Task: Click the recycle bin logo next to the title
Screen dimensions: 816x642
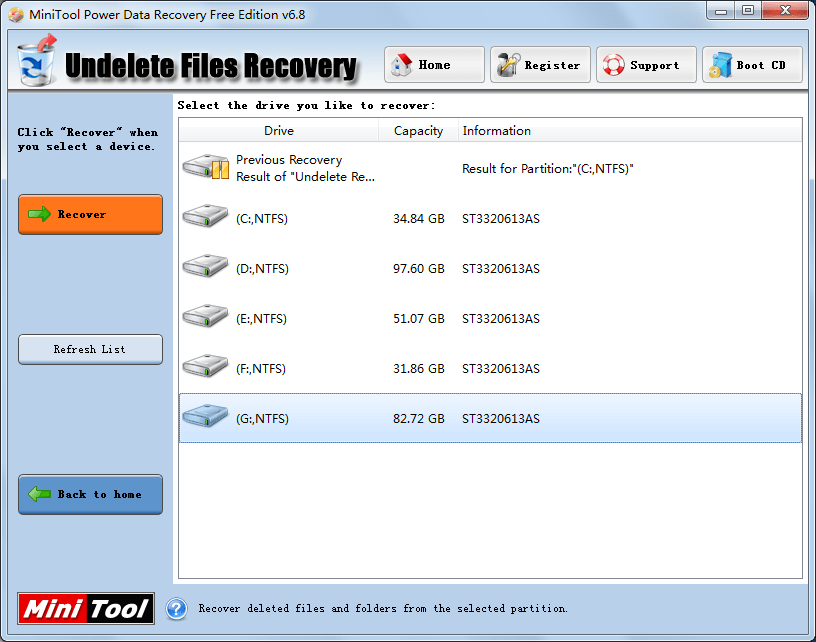Action: 36,62
